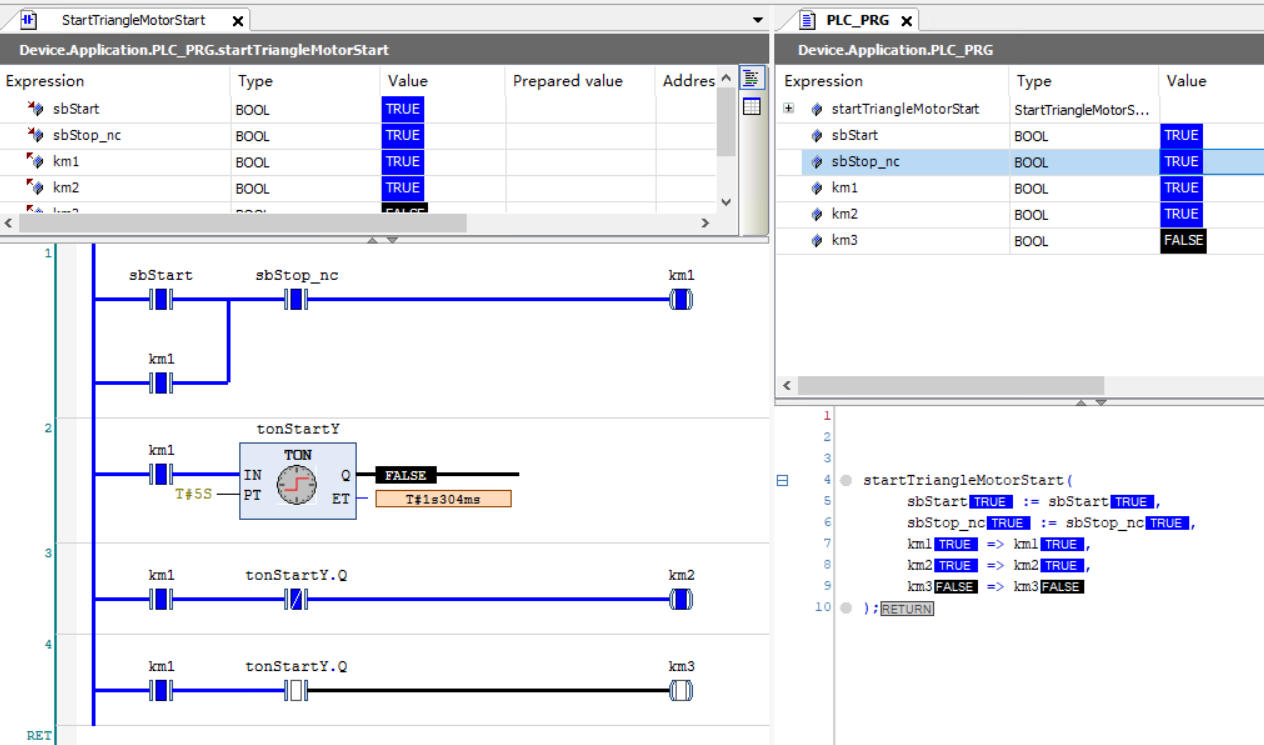
Task: Click the tonStartY.Q contact in network 4
Action: point(296,690)
